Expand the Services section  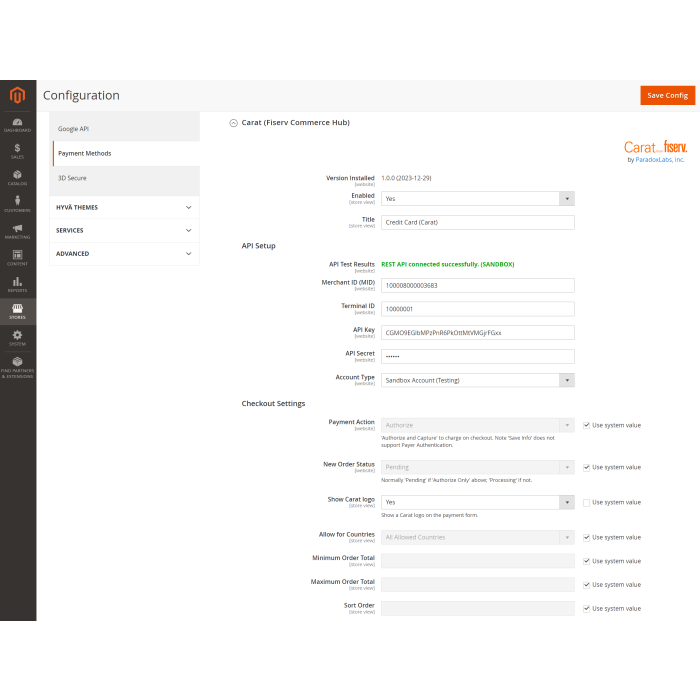click(x=124, y=230)
